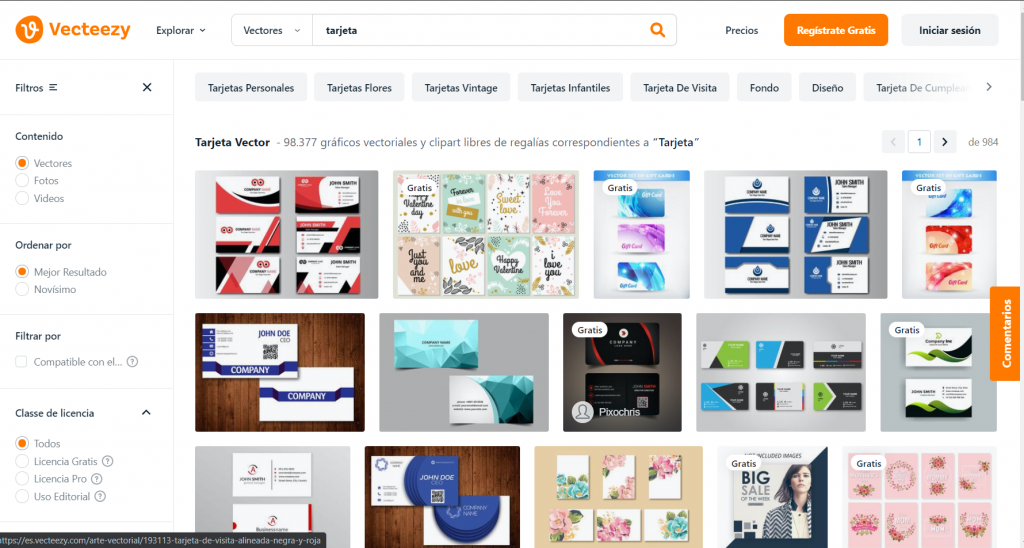Screen dimensions: 1024x548
Task: Open the Explorar dropdown menu
Action: coord(181,30)
